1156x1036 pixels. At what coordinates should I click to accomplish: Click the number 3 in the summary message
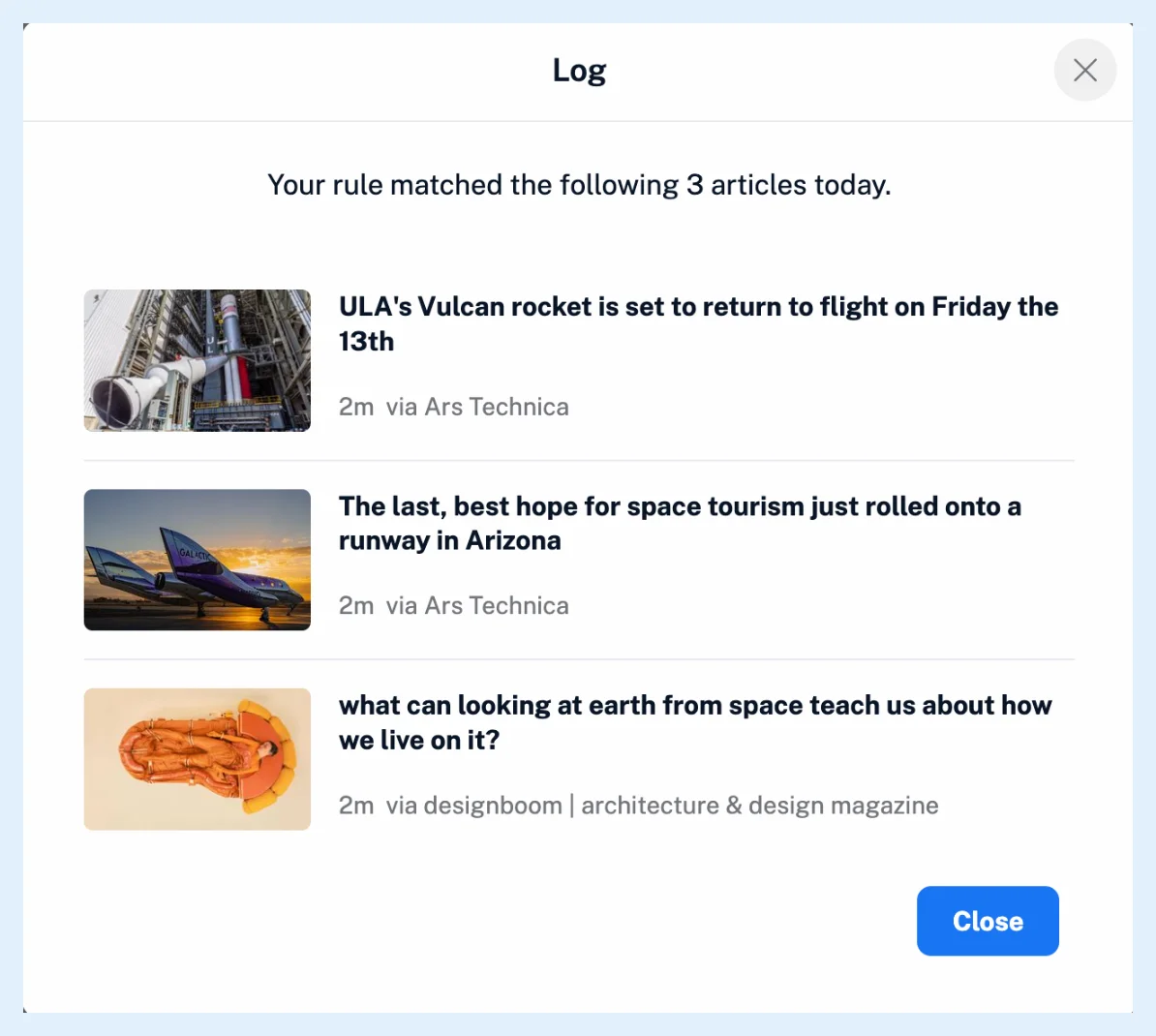pos(694,185)
